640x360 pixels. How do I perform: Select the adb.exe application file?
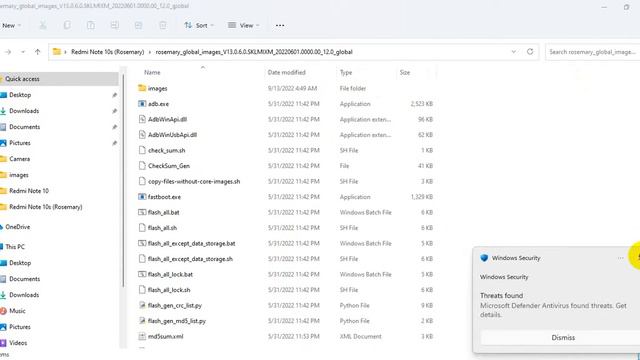158,104
